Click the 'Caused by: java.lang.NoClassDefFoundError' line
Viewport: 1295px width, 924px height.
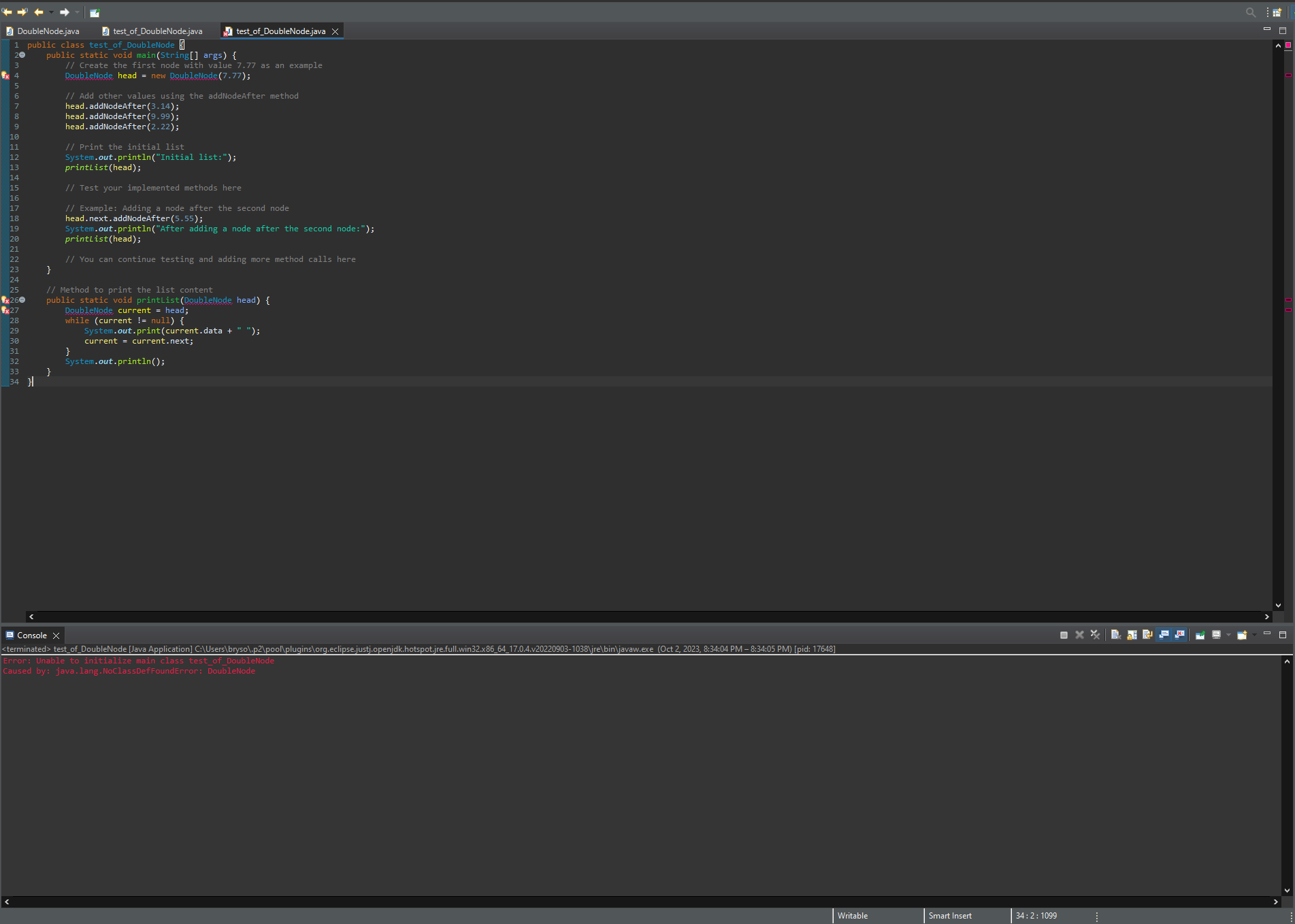tap(129, 671)
